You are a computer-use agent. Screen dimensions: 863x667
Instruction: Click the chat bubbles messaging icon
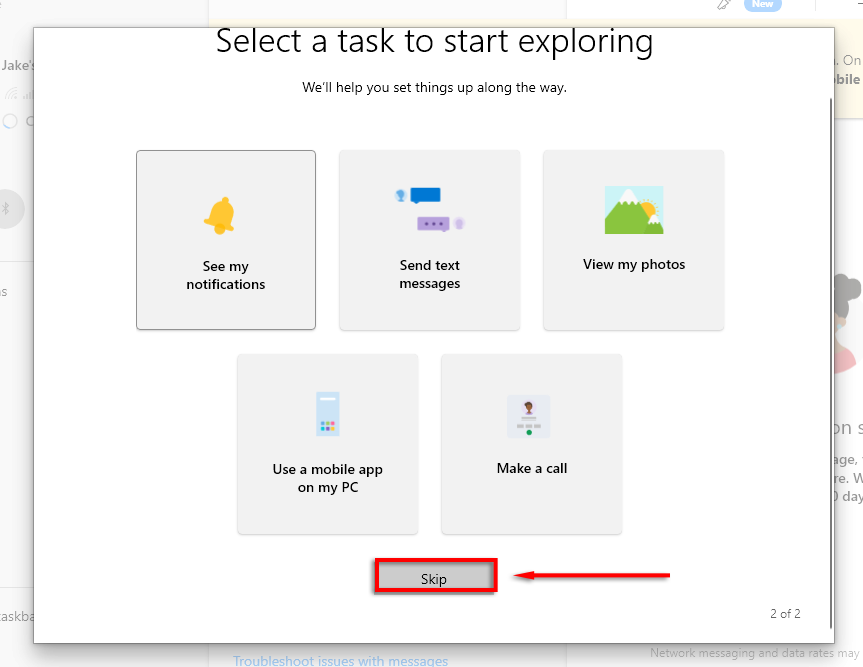tap(429, 209)
